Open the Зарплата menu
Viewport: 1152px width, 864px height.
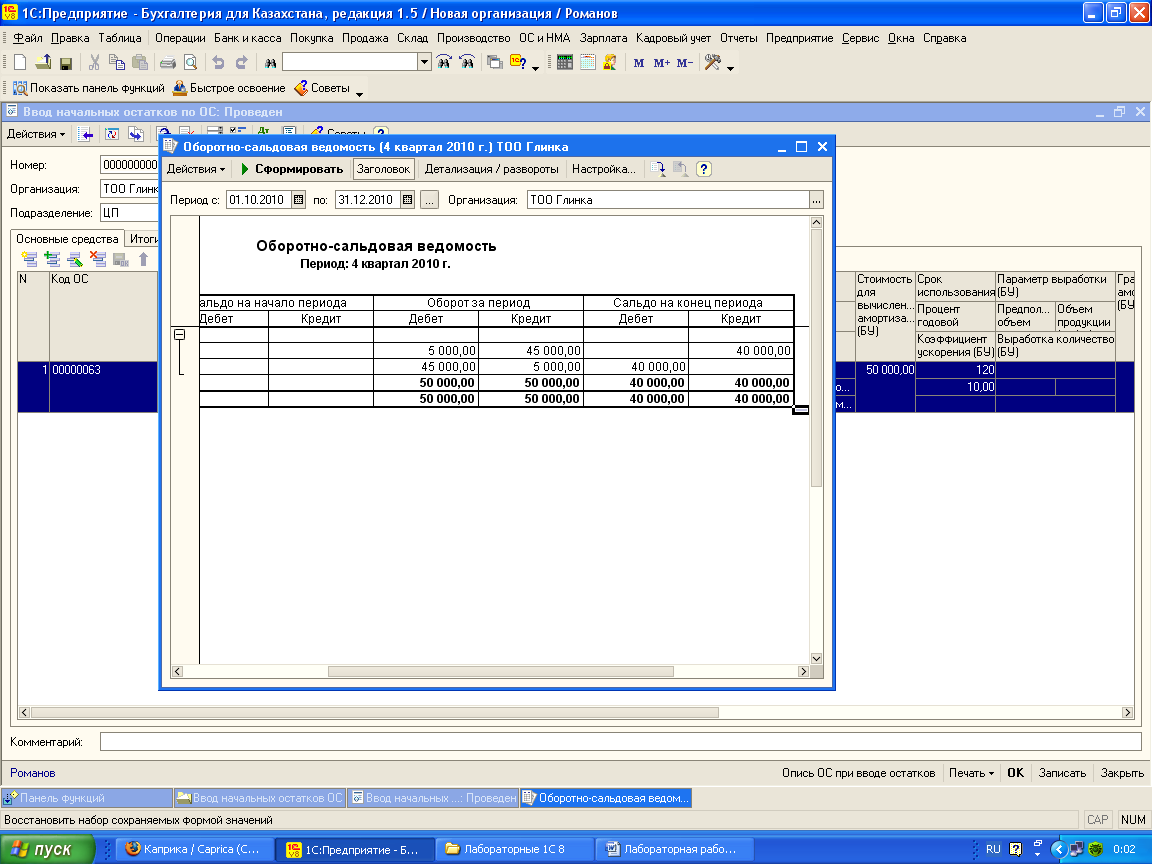(x=603, y=38)
